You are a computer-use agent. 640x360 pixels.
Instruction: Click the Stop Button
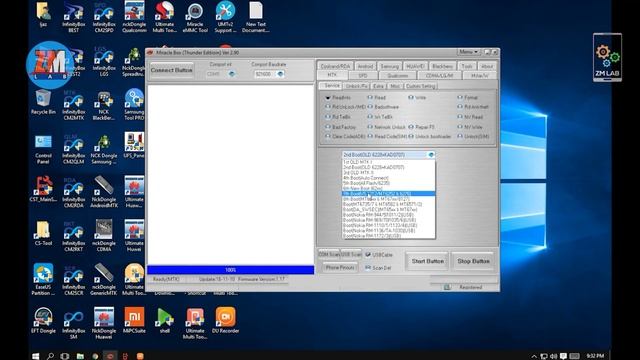[473, 261]
